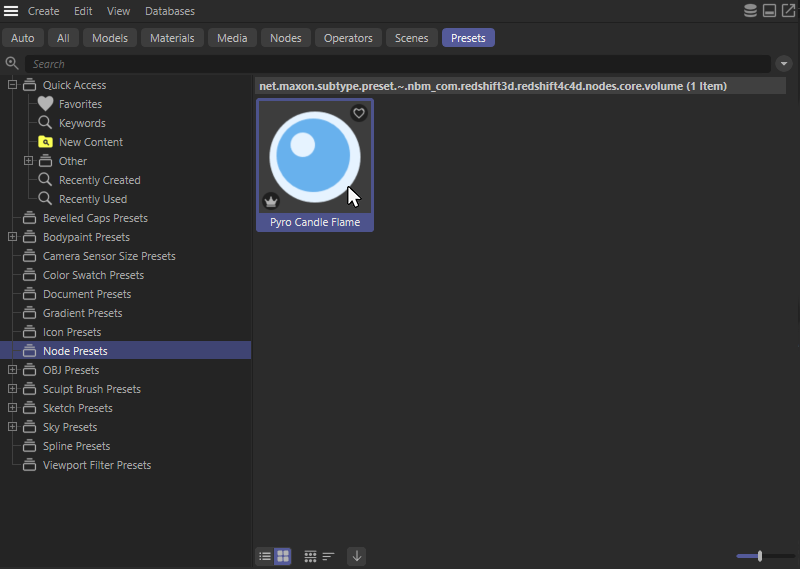Collapse the Quick Access tree node
This screenshot has width=800, height=569.
click(12, 85)
